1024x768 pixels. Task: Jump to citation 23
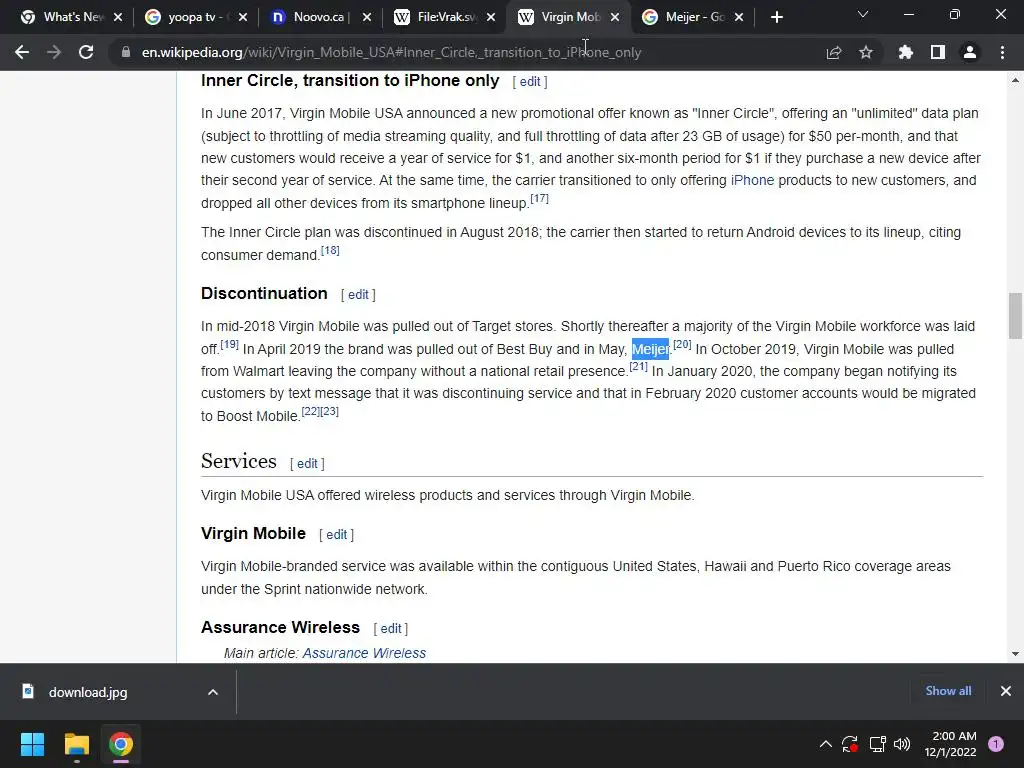(x=330, y=411)
